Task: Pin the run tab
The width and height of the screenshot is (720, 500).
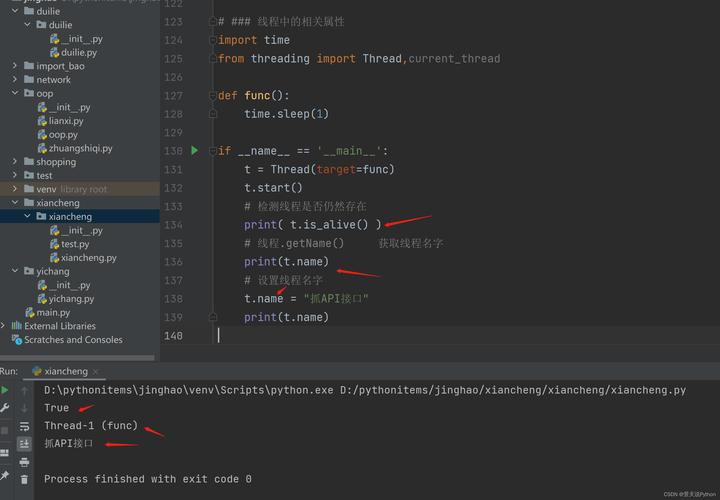Action: pyautogui.click(x=5, y=475)
